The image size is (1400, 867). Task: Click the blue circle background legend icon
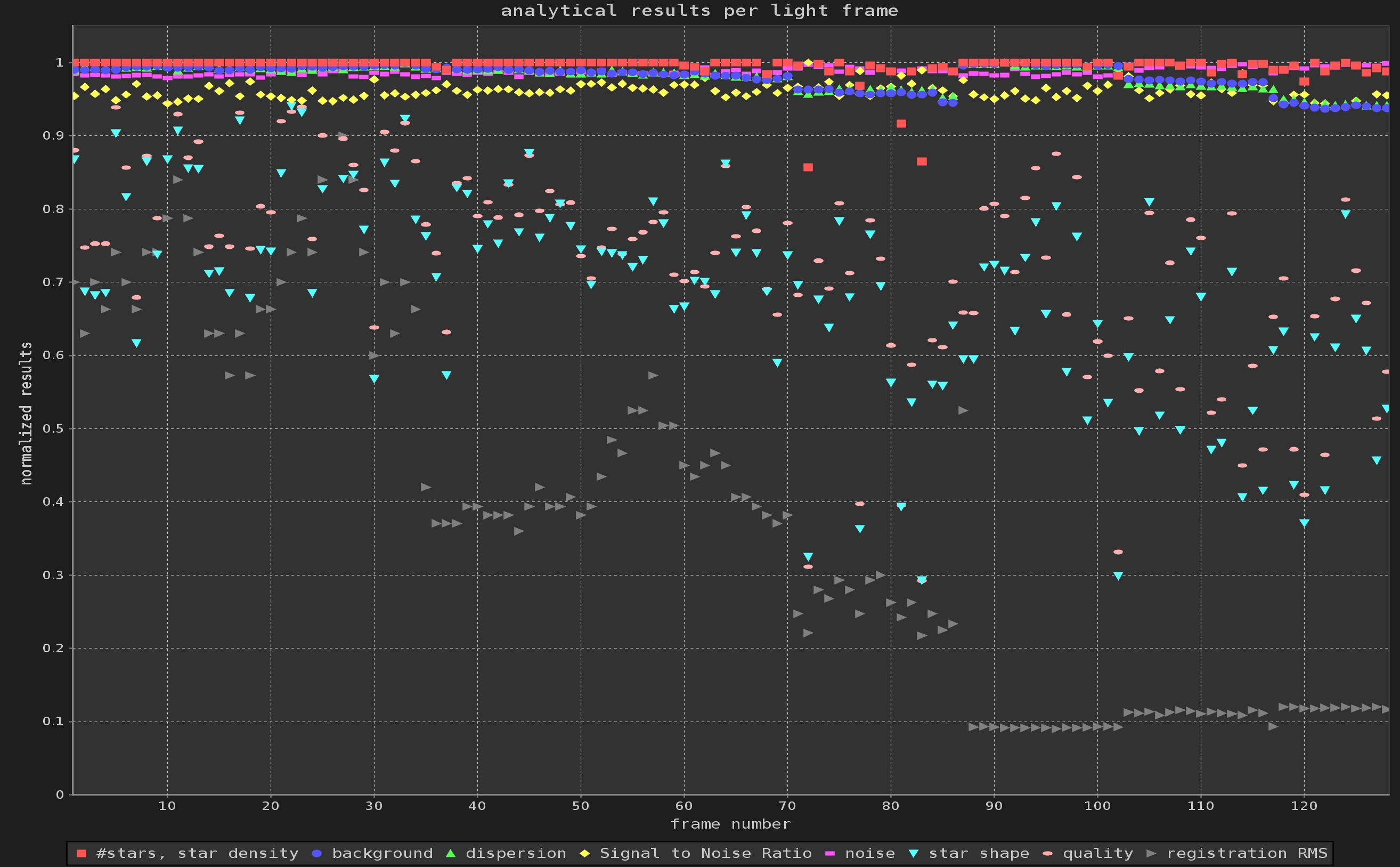[x=316, y=853]
